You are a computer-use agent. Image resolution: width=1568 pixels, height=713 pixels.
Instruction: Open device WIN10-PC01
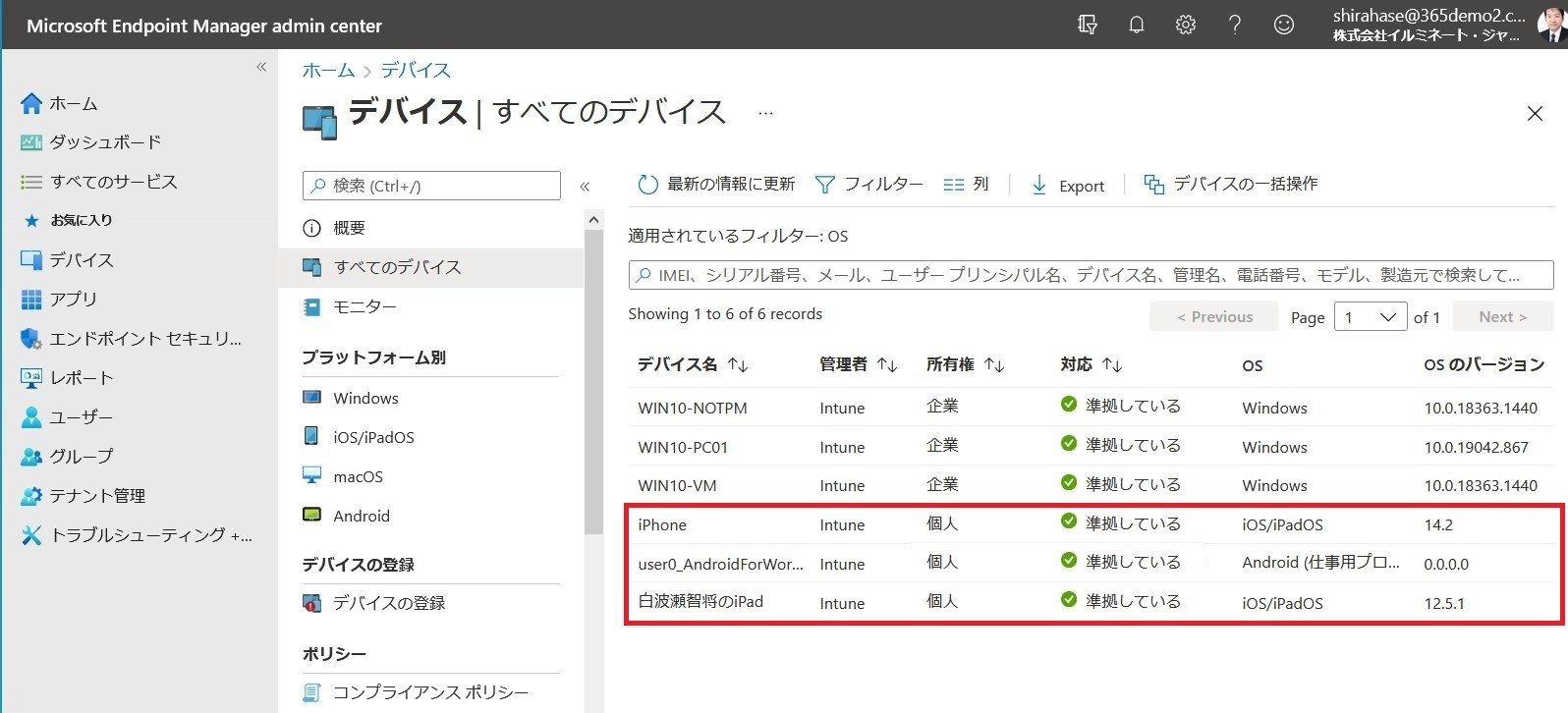pos(683,447)
